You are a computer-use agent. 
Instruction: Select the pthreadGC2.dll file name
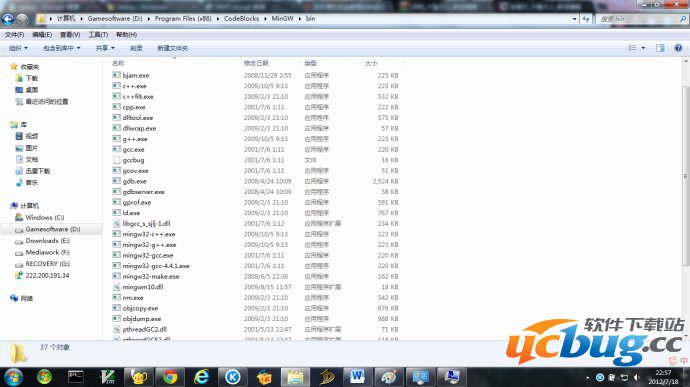click(145, 329)
